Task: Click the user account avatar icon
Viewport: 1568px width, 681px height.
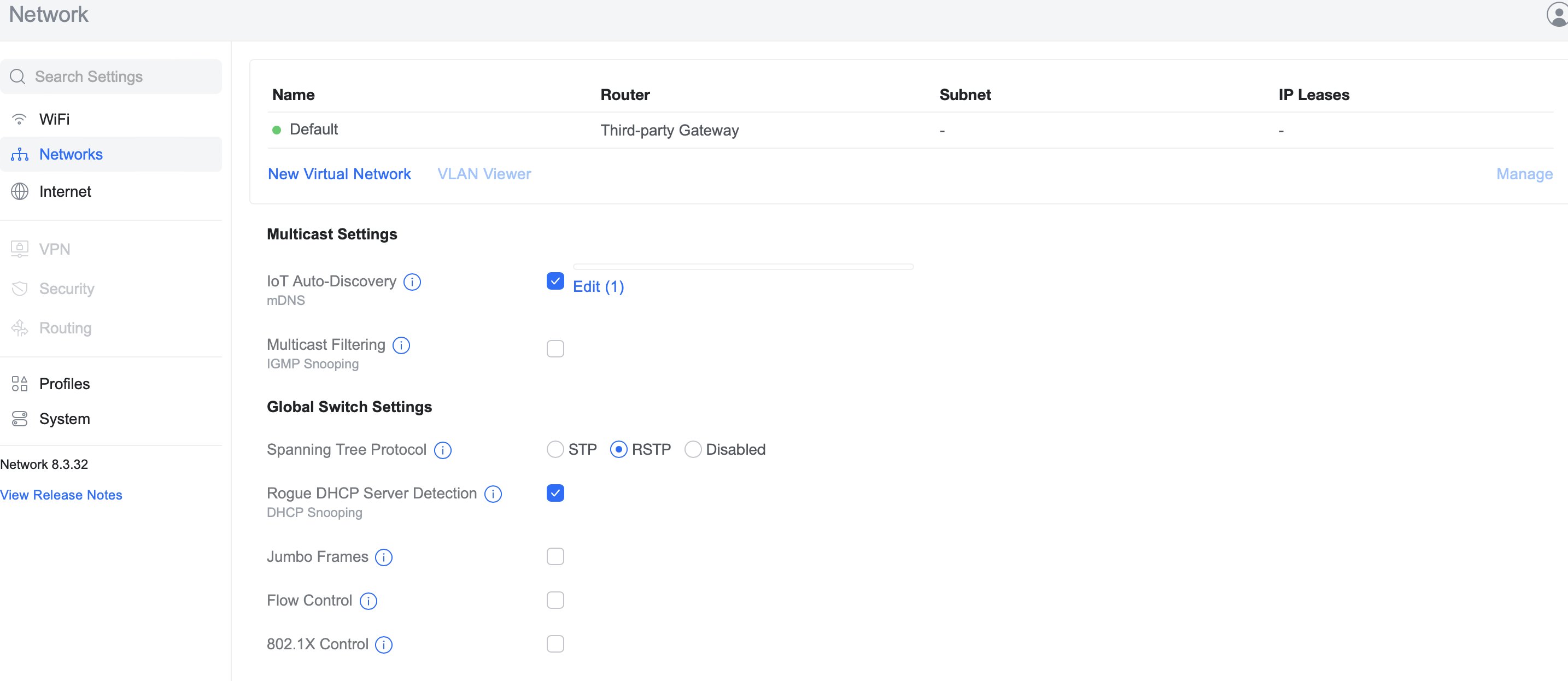Action: pos(1557,14)
